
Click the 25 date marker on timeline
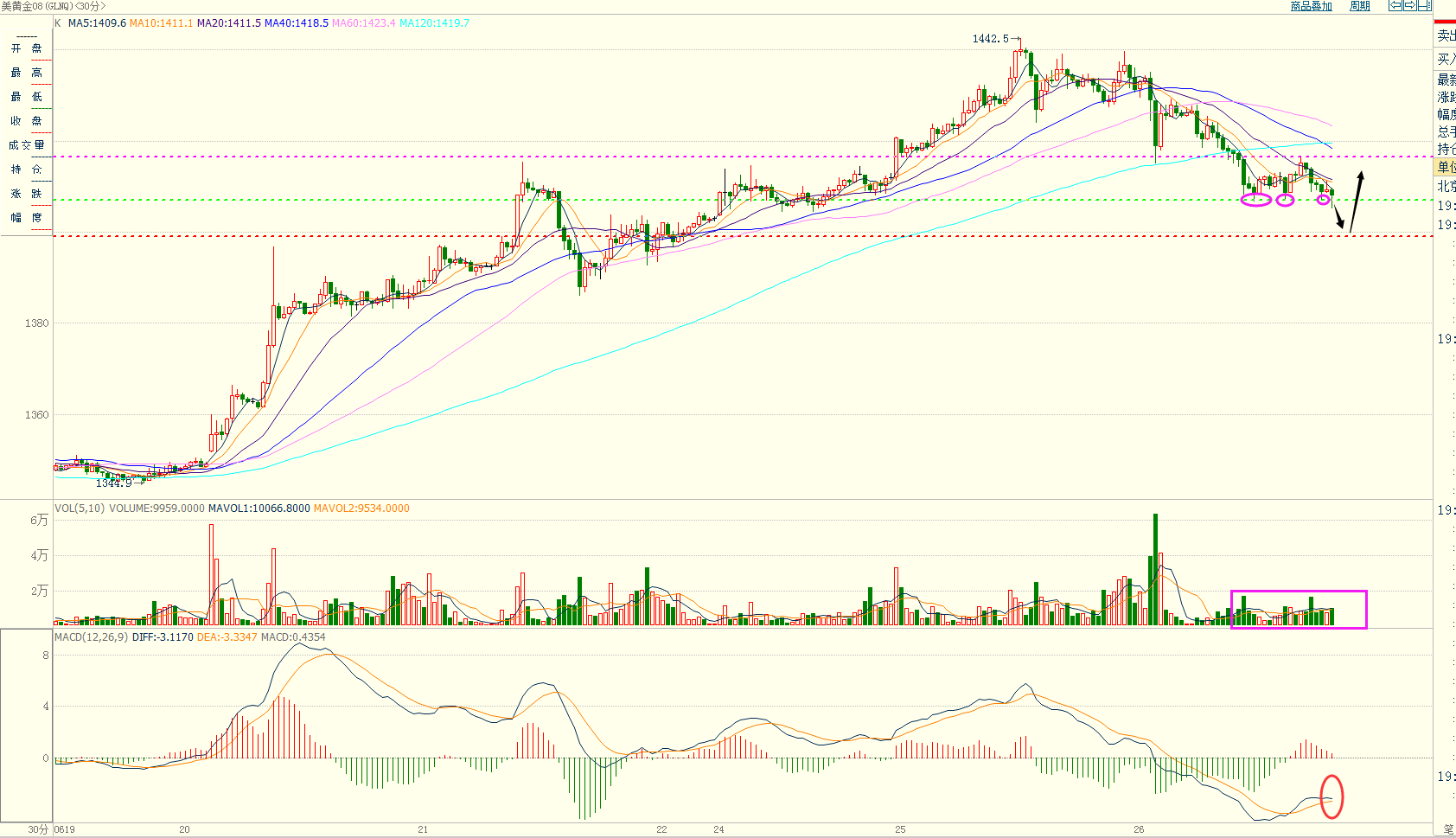click(x=900, y=829)
